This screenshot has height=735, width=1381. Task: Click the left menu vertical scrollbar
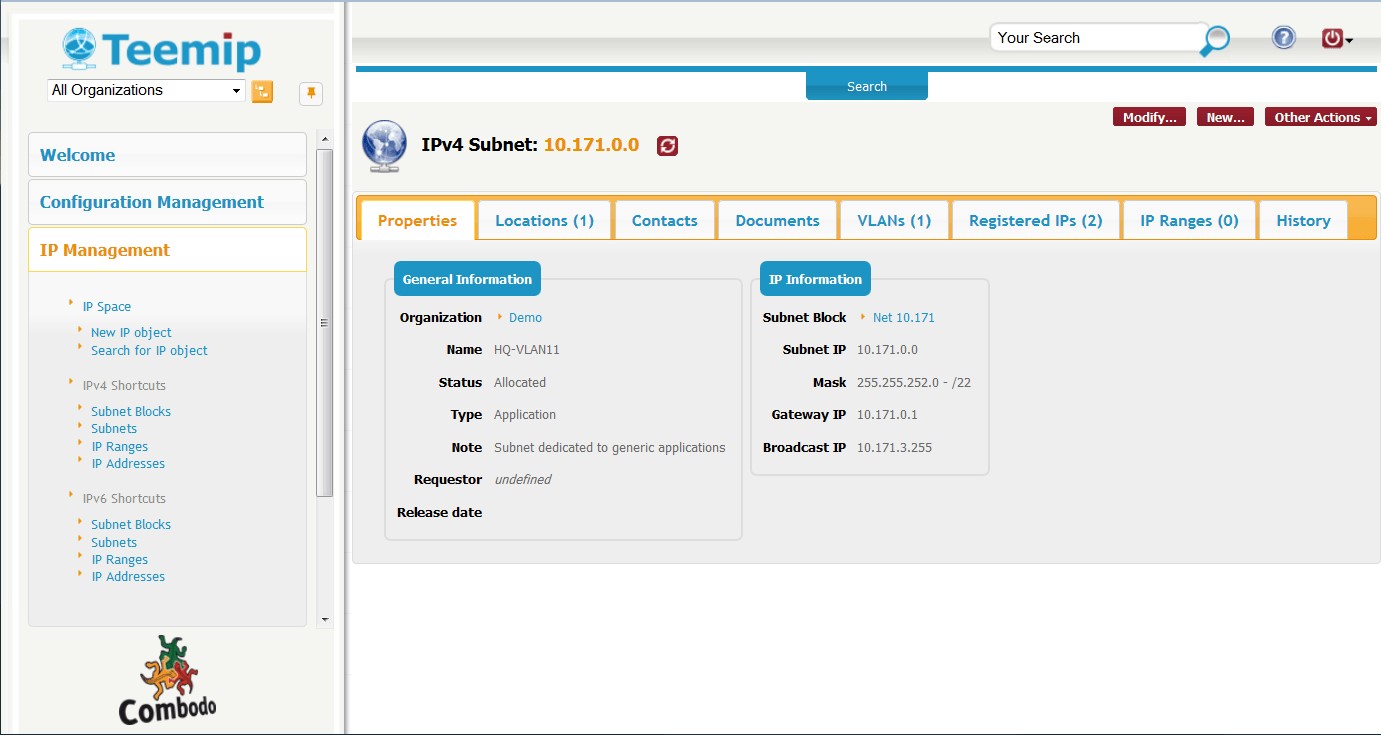point(324,322)
